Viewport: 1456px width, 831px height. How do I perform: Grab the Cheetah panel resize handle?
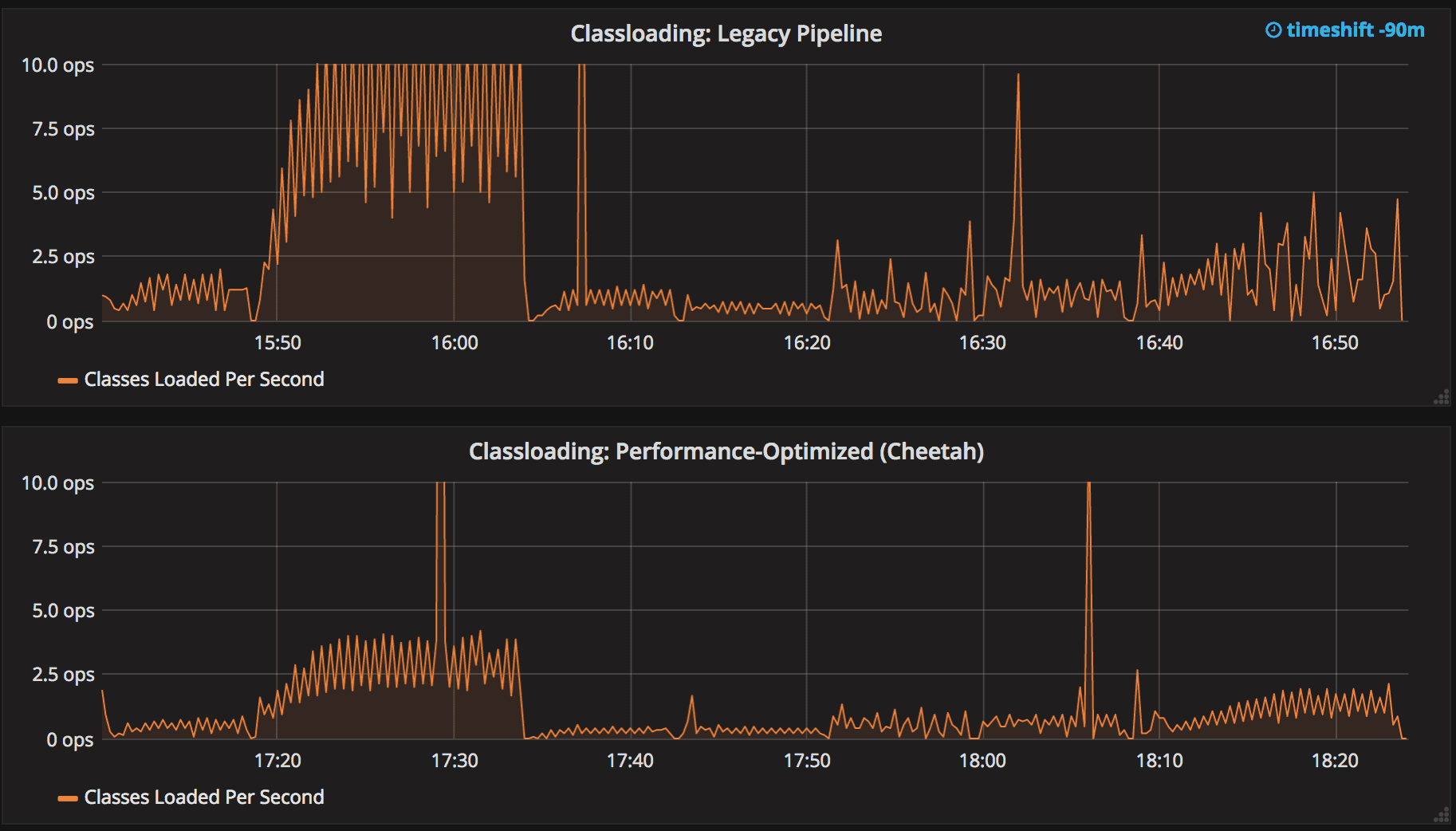[x=1441, y=815]
